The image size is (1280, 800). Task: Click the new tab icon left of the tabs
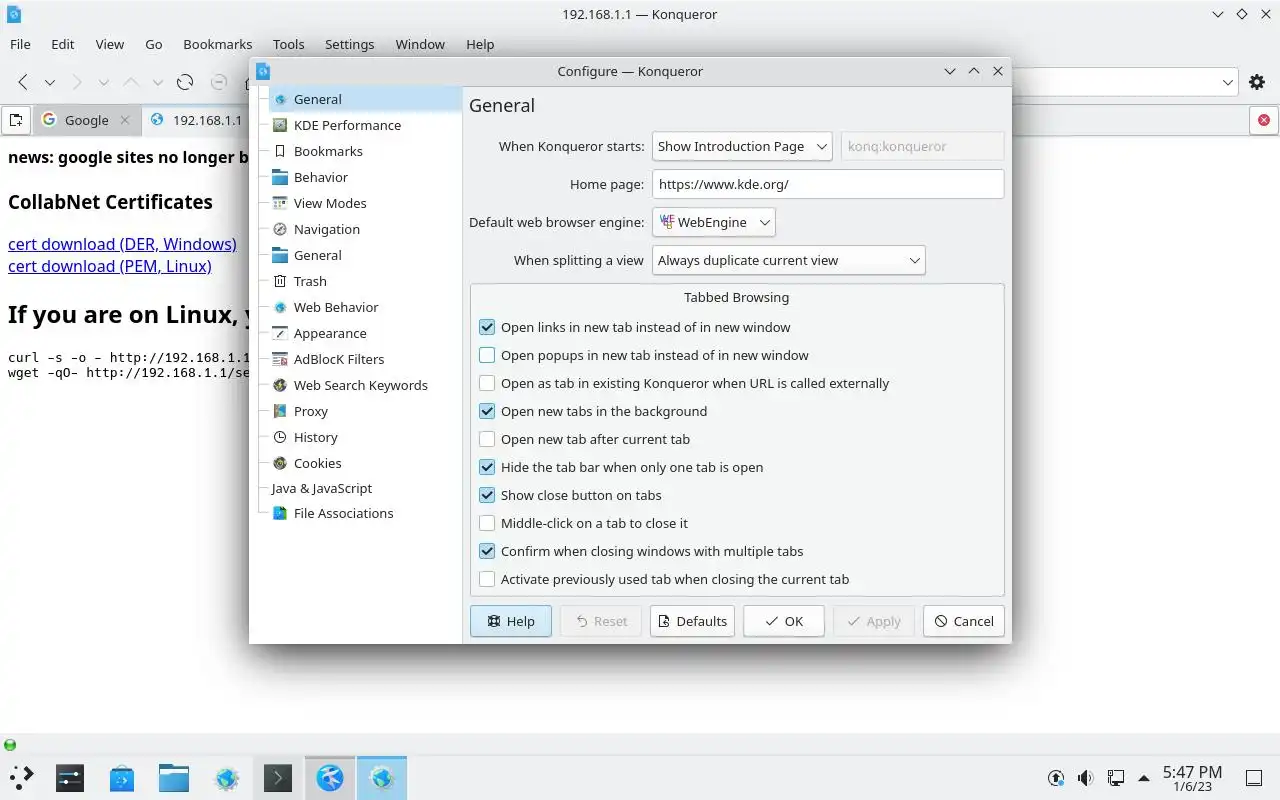16,120
